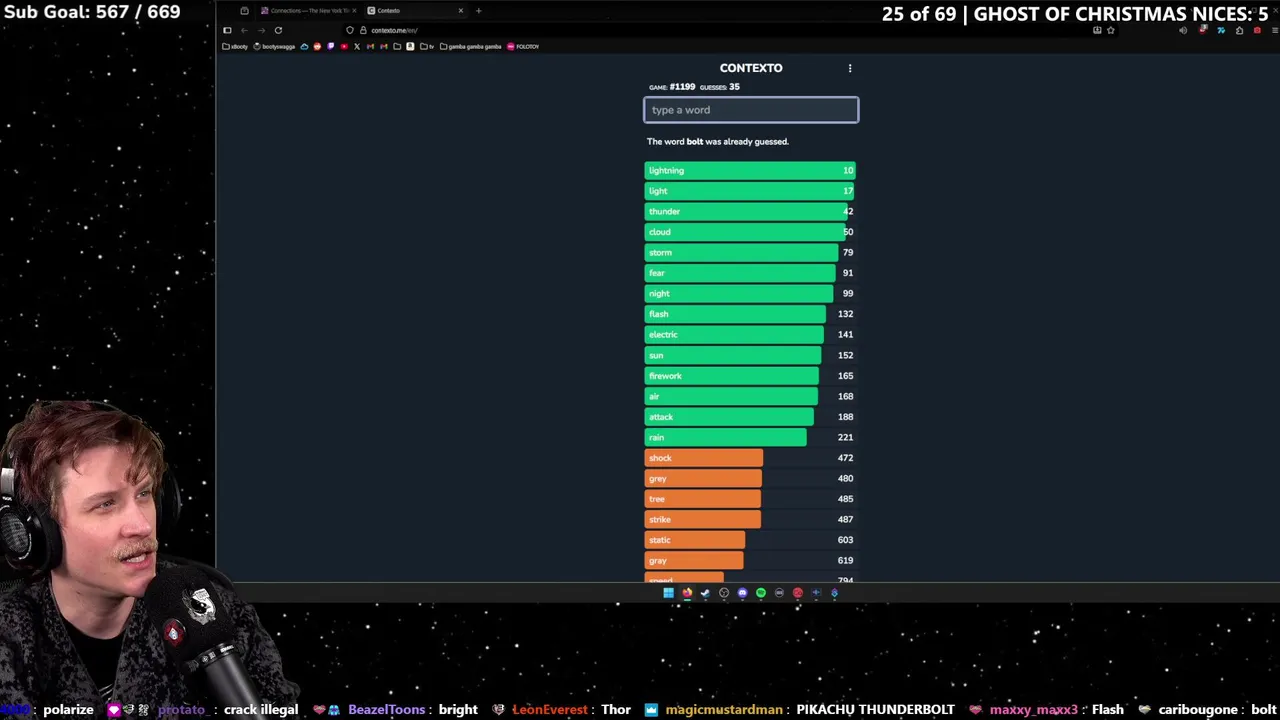Viewport: 1280px width, 720px height.
Task: Click the Windows Start button in taskbar
Action: tap(669, 593)
